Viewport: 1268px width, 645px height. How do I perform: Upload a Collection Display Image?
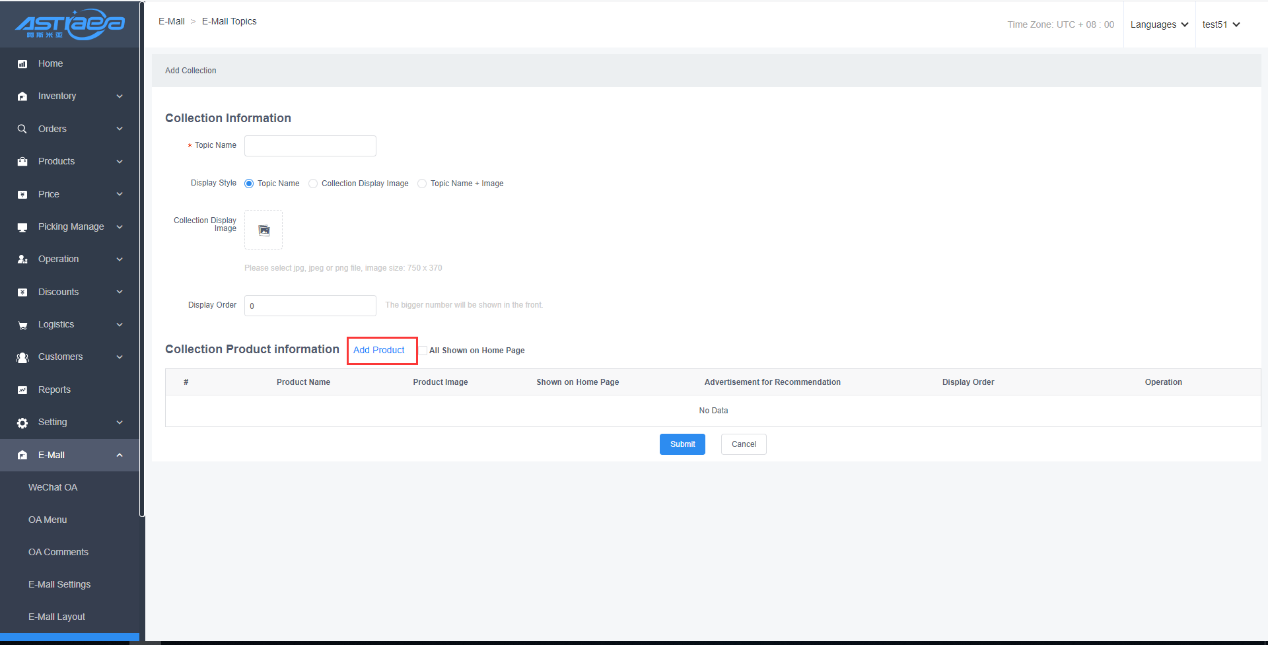[x=264, y=230]
